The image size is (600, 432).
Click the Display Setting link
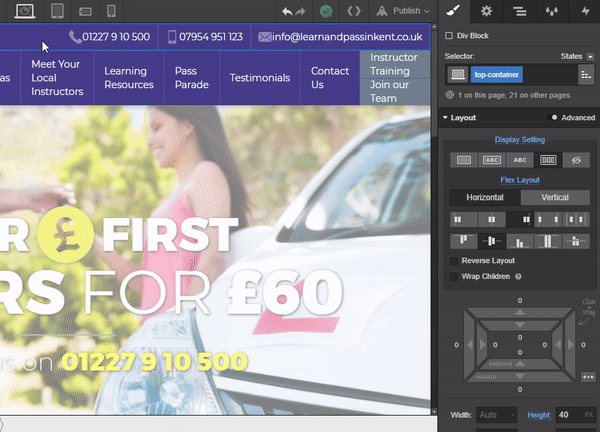520,140
